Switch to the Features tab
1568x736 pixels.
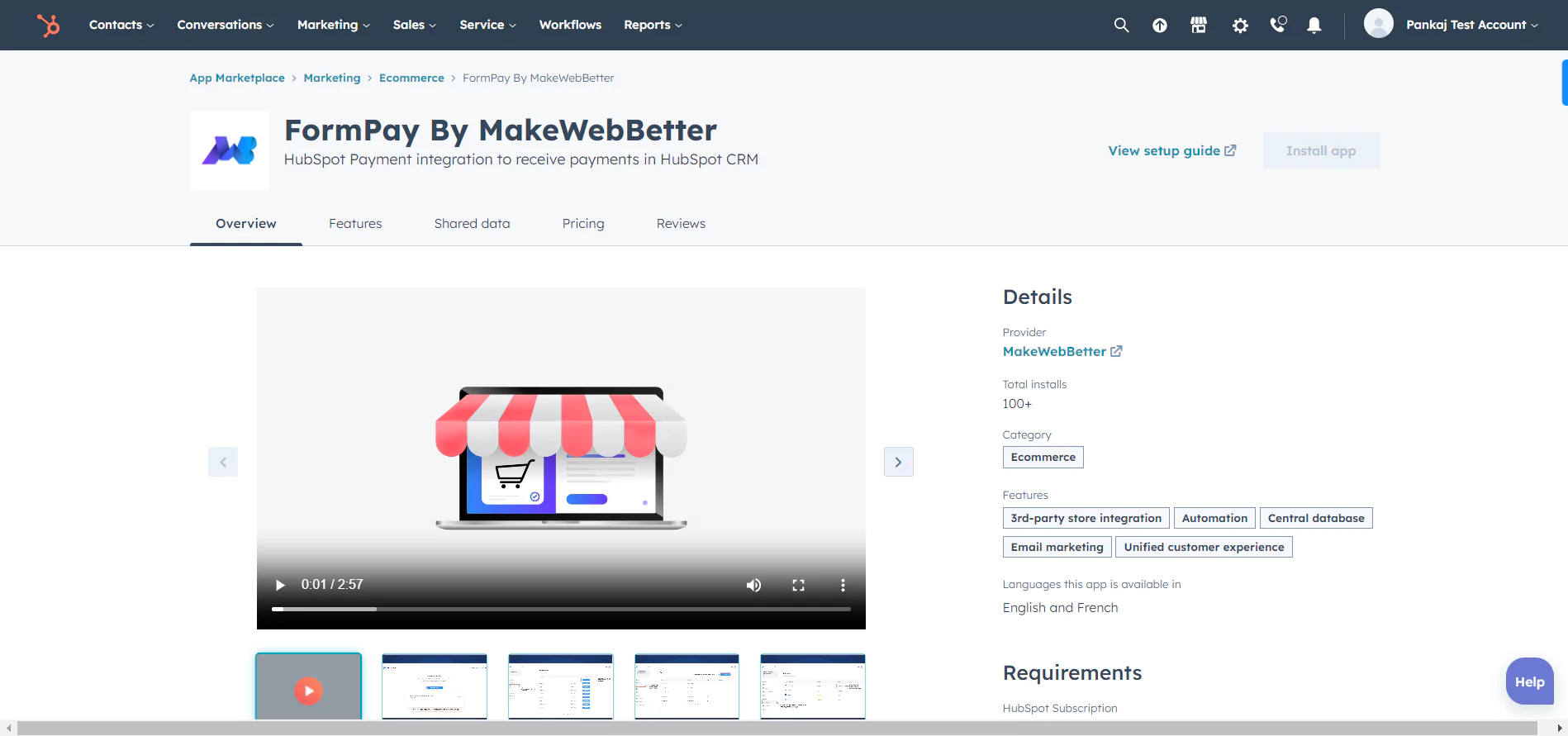click(x=355, y=224)
